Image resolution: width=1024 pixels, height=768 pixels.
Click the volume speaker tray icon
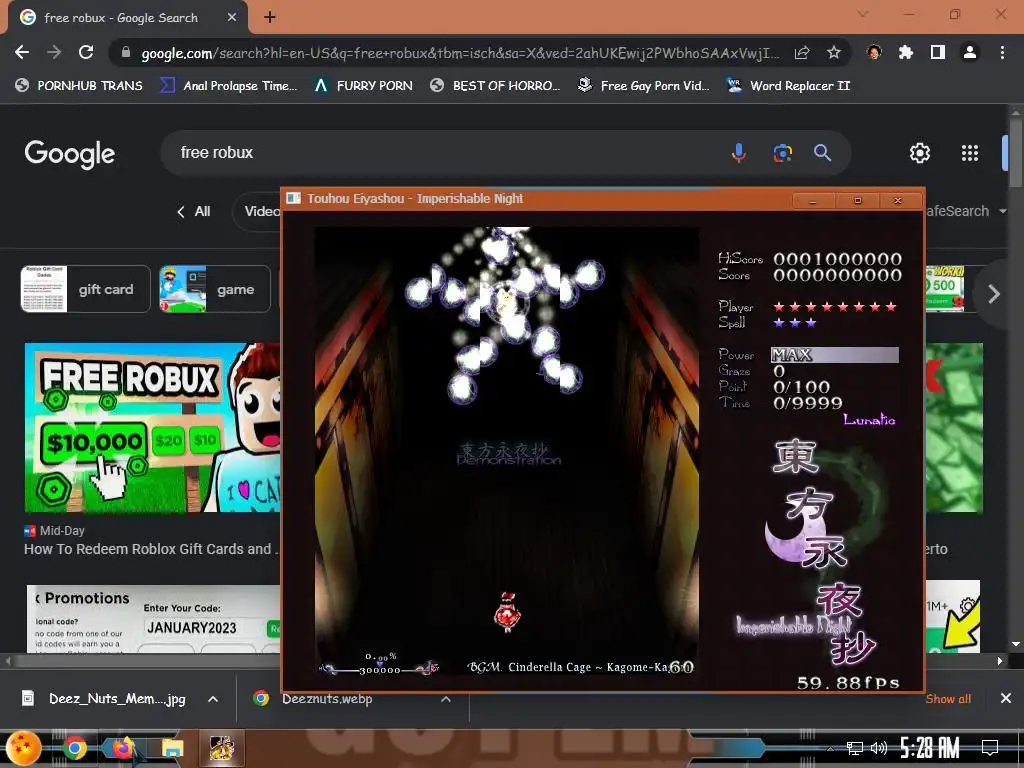tap(879, 748)
